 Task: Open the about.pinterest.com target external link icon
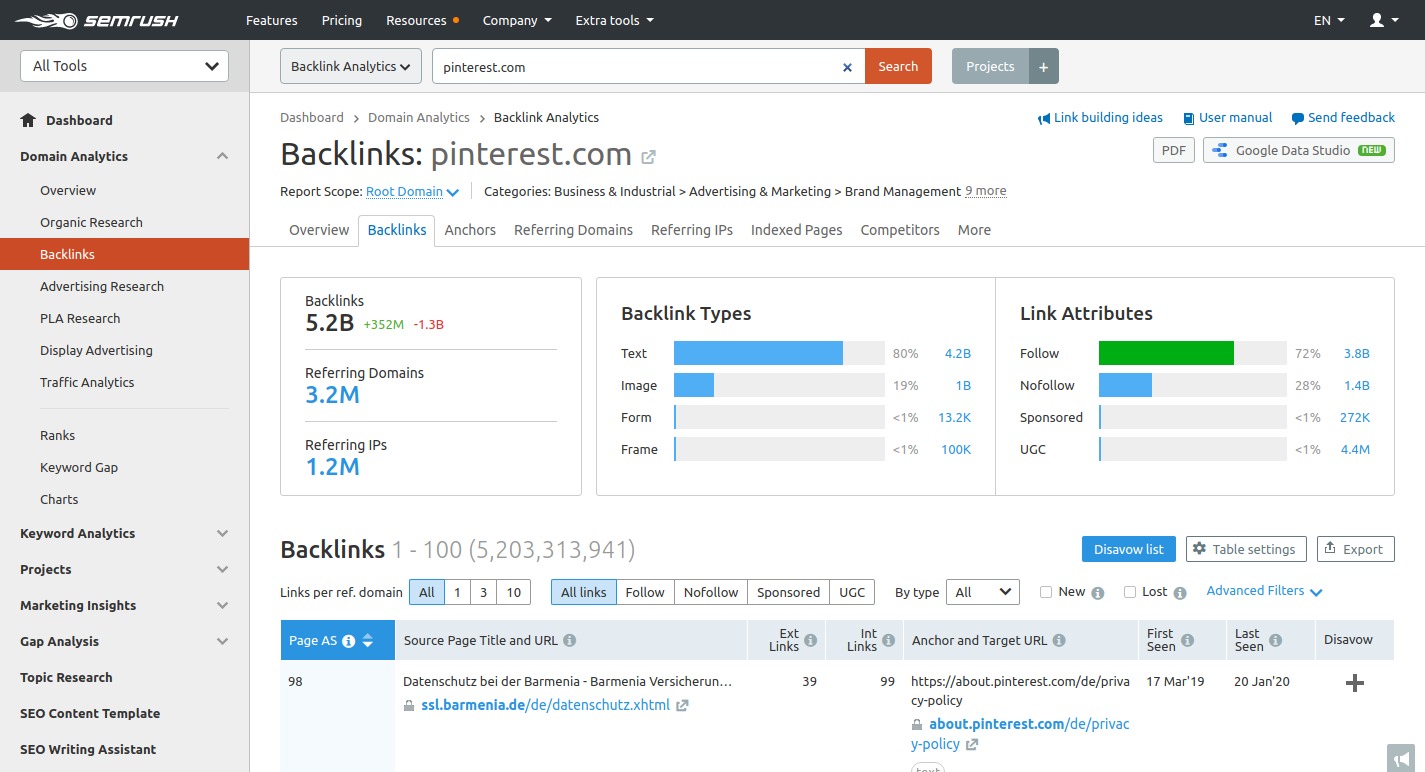coord(972,745)
